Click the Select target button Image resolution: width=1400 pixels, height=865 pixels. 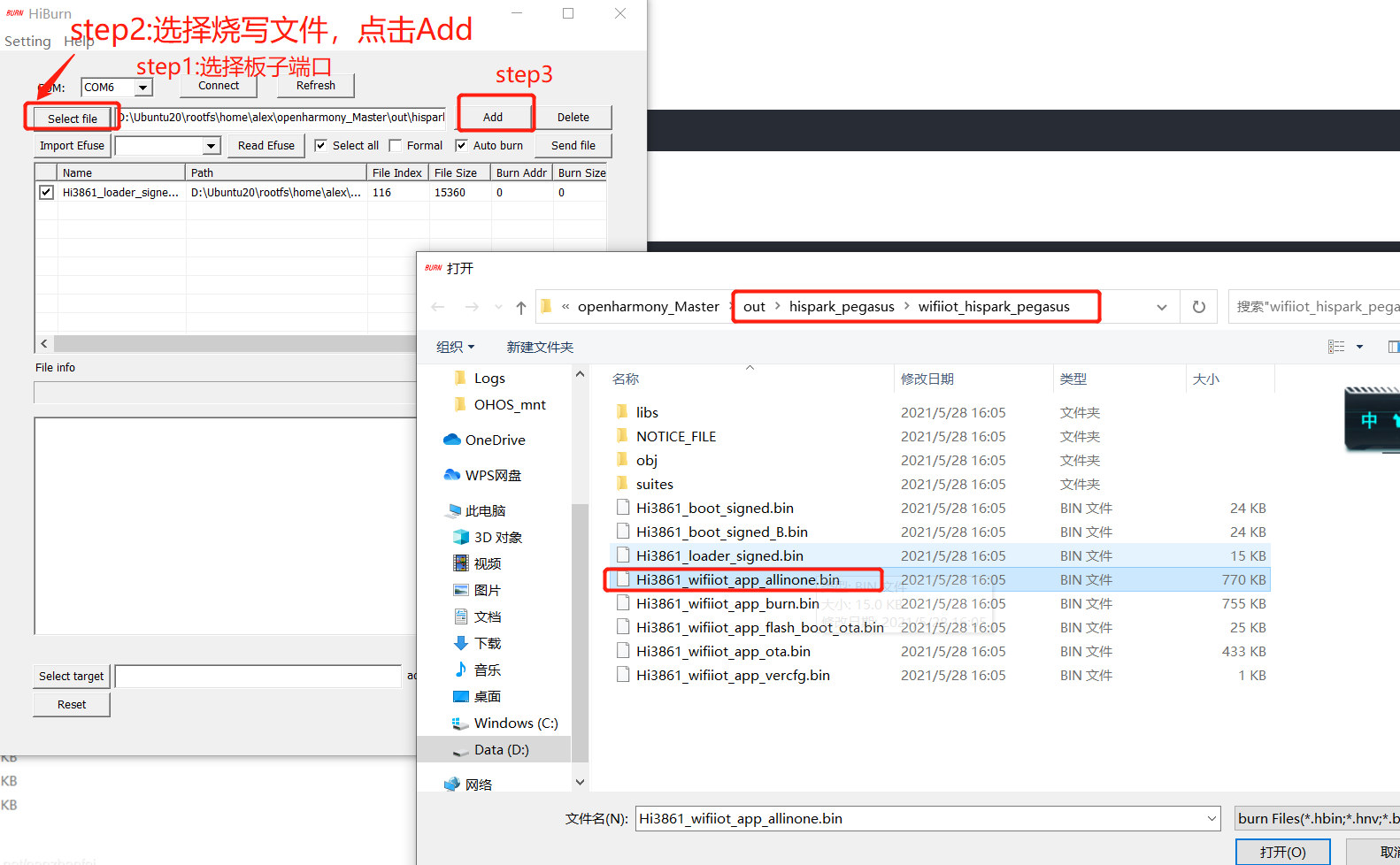[x=71, y=676]
